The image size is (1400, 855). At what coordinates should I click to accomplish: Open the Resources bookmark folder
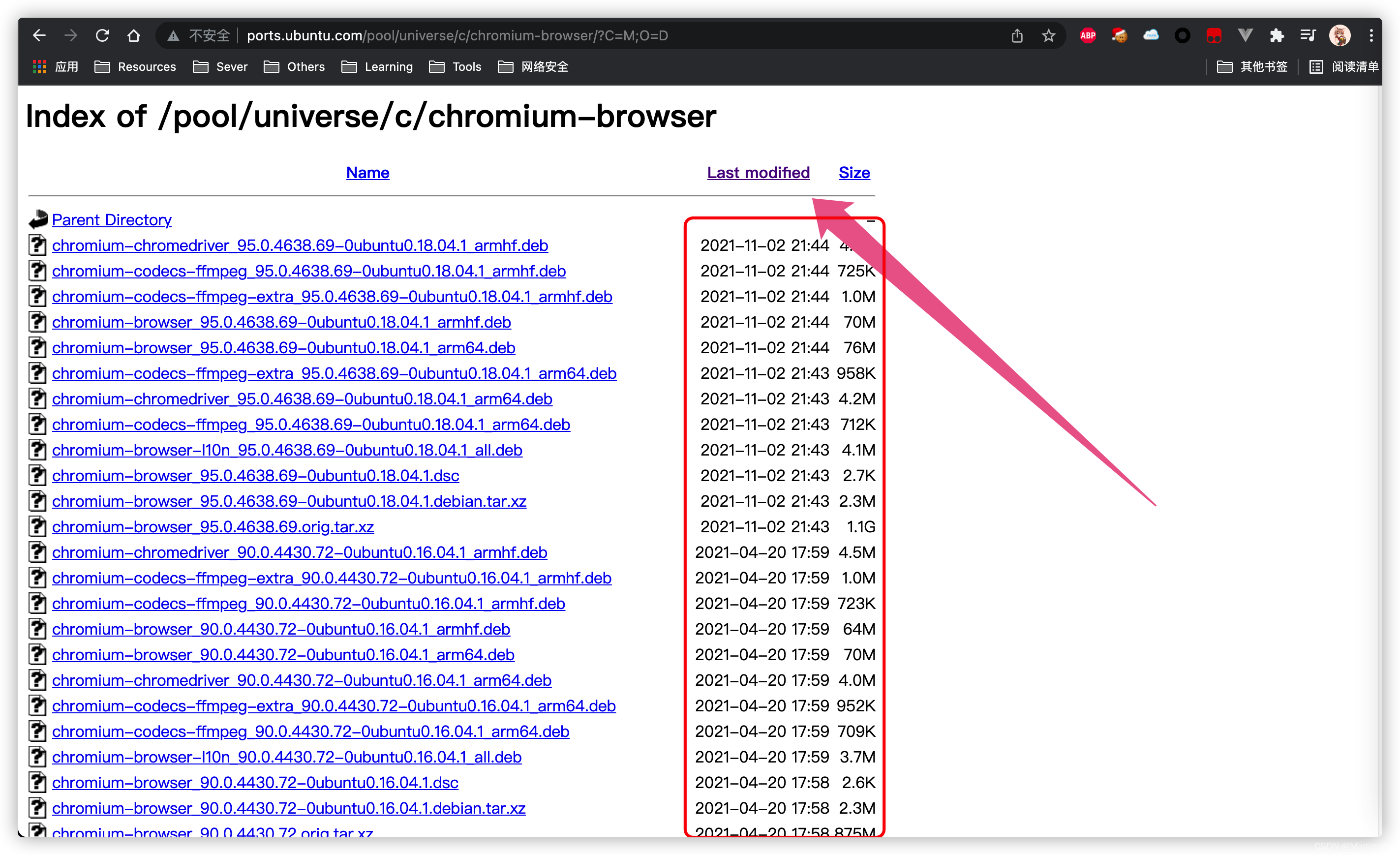(135, 67)
